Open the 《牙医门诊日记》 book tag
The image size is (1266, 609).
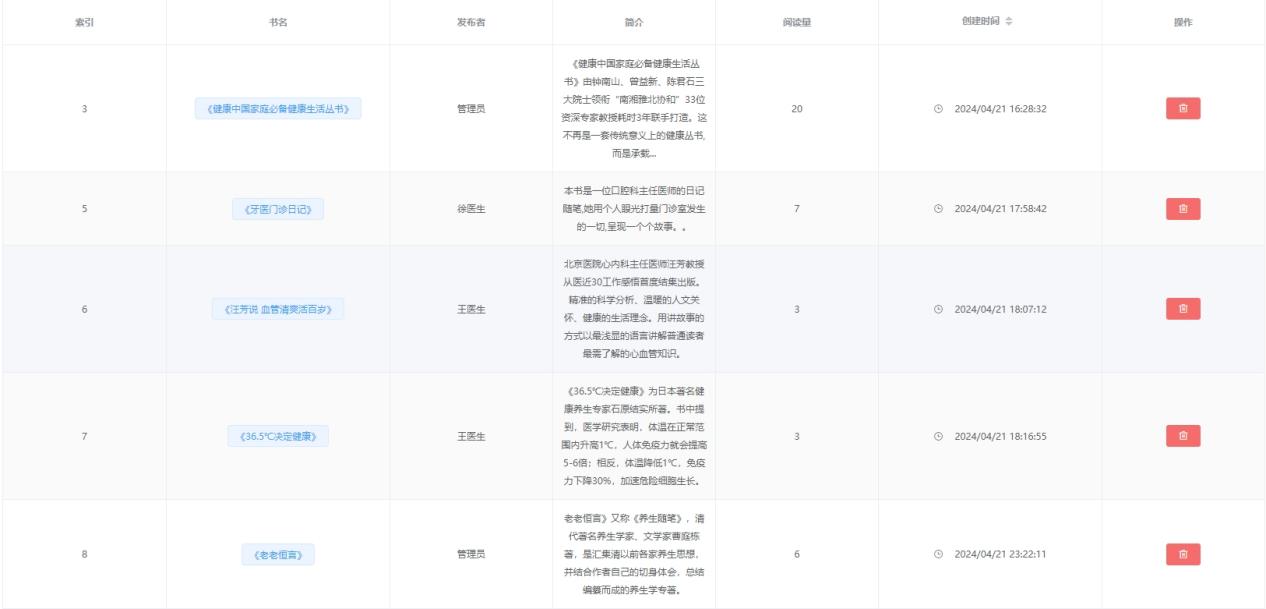tap(278, 209)
